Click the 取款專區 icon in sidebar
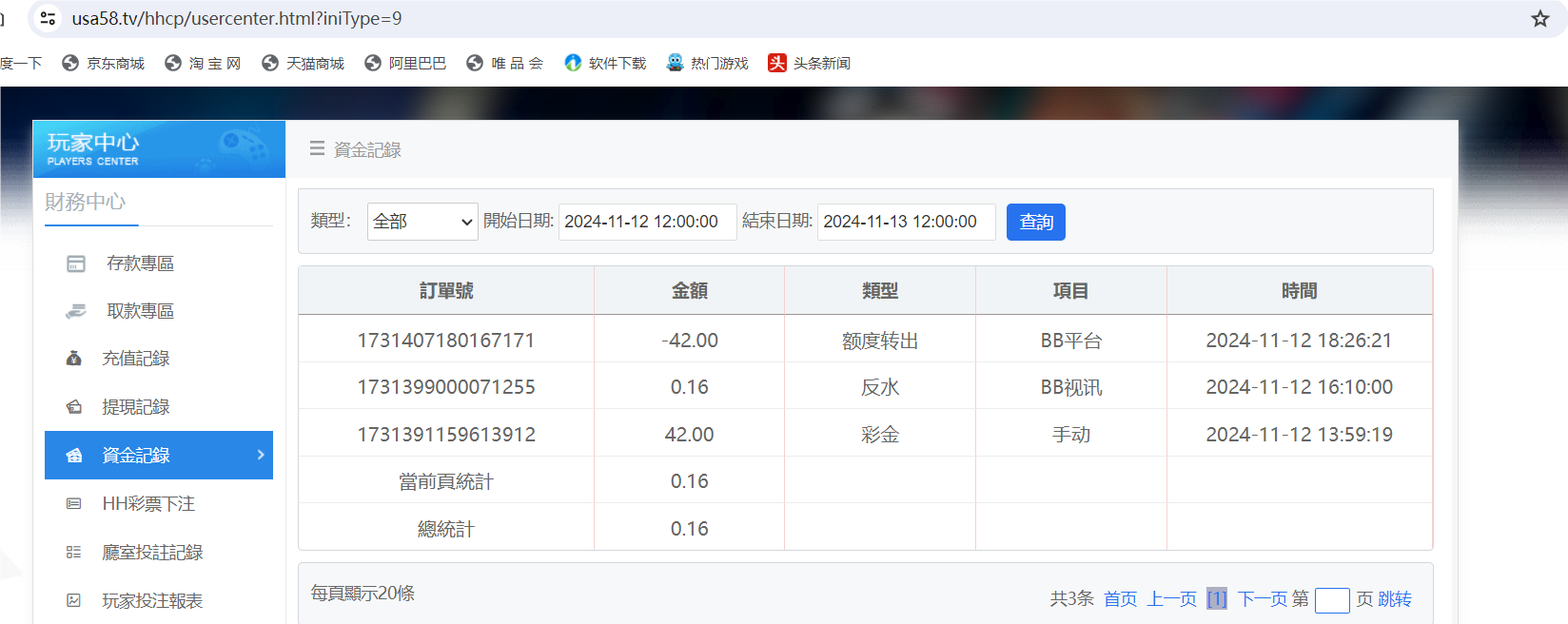 [76, 311]
